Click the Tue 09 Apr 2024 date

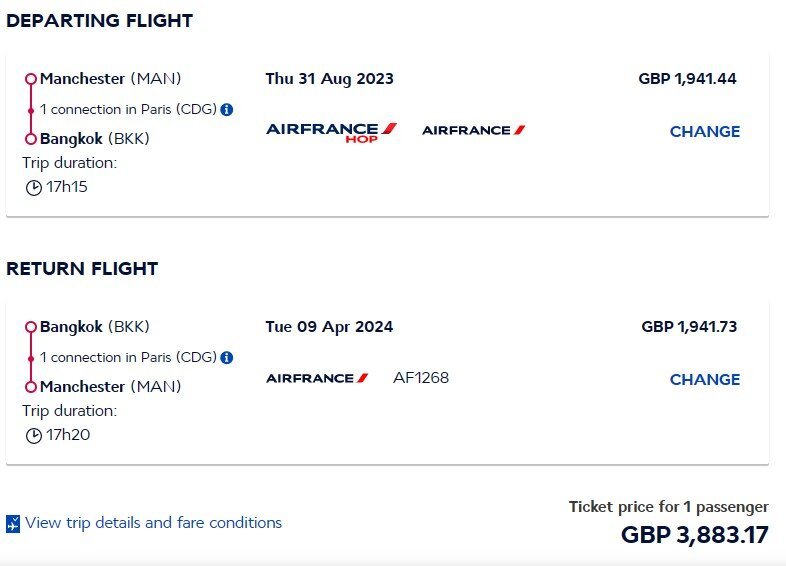tap(329, 327)
